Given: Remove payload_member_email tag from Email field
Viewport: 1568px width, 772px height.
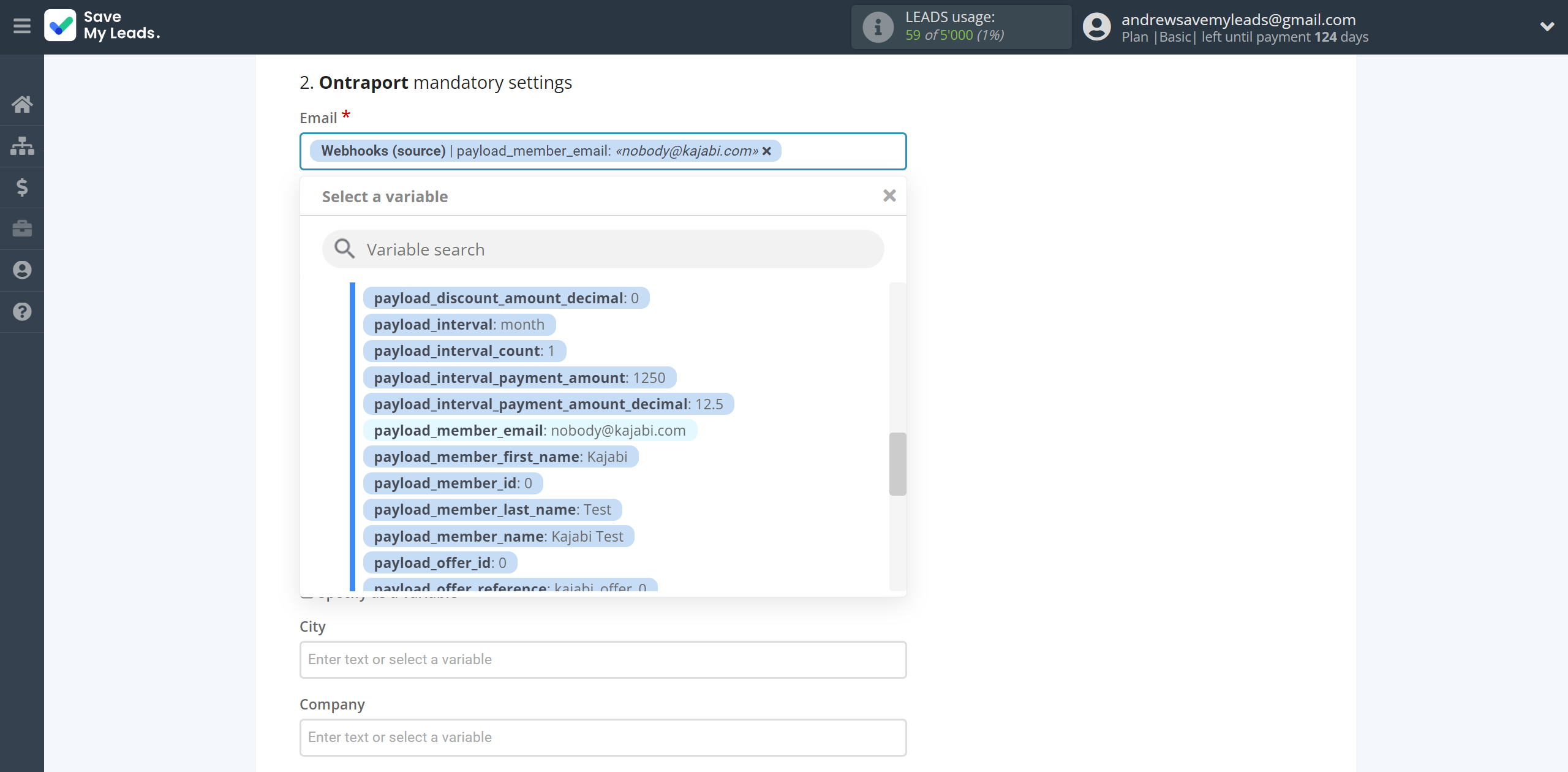Looking at the screenshot, I should 767,151.
